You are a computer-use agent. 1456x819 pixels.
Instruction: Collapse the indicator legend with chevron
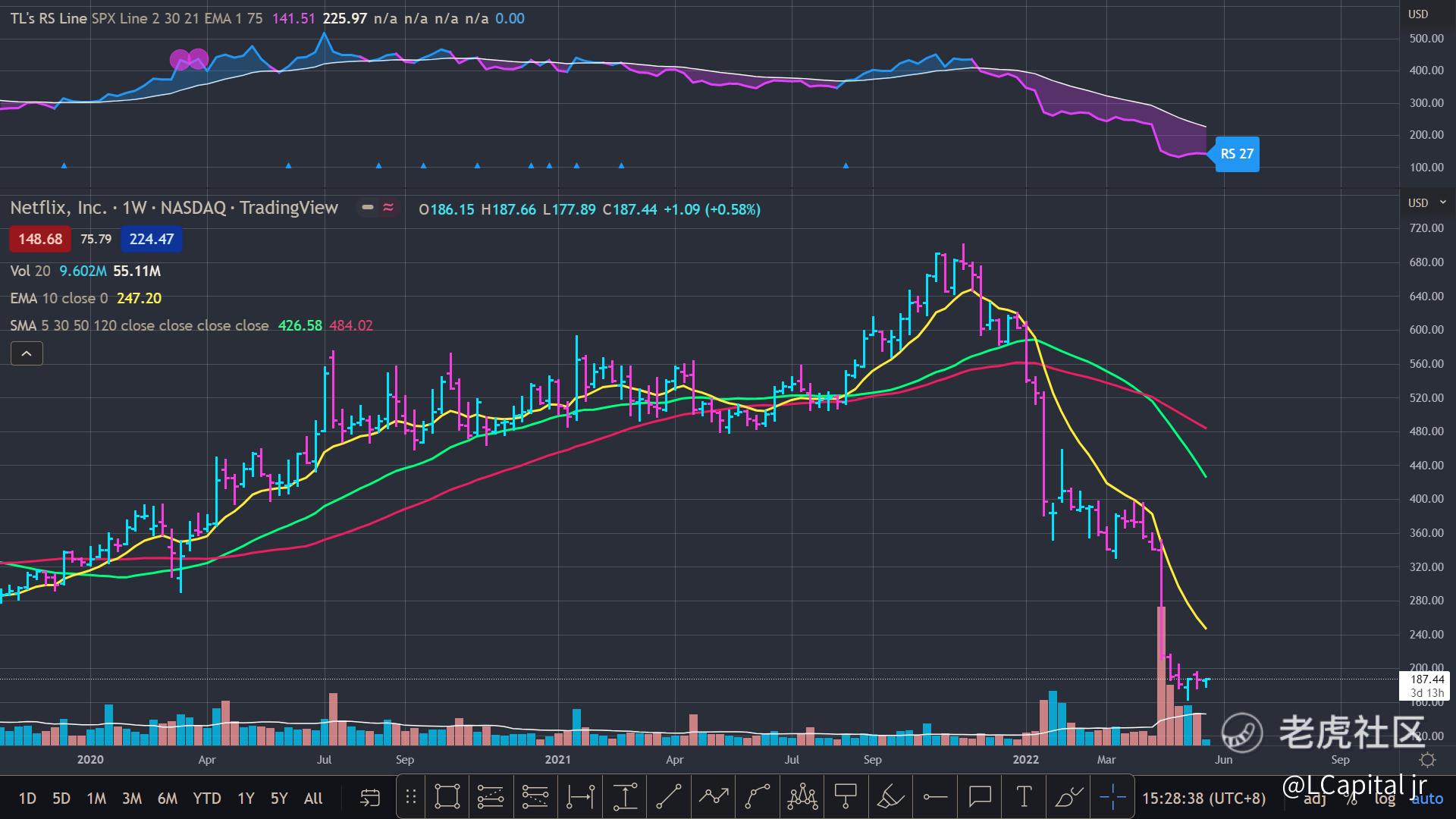27,353
